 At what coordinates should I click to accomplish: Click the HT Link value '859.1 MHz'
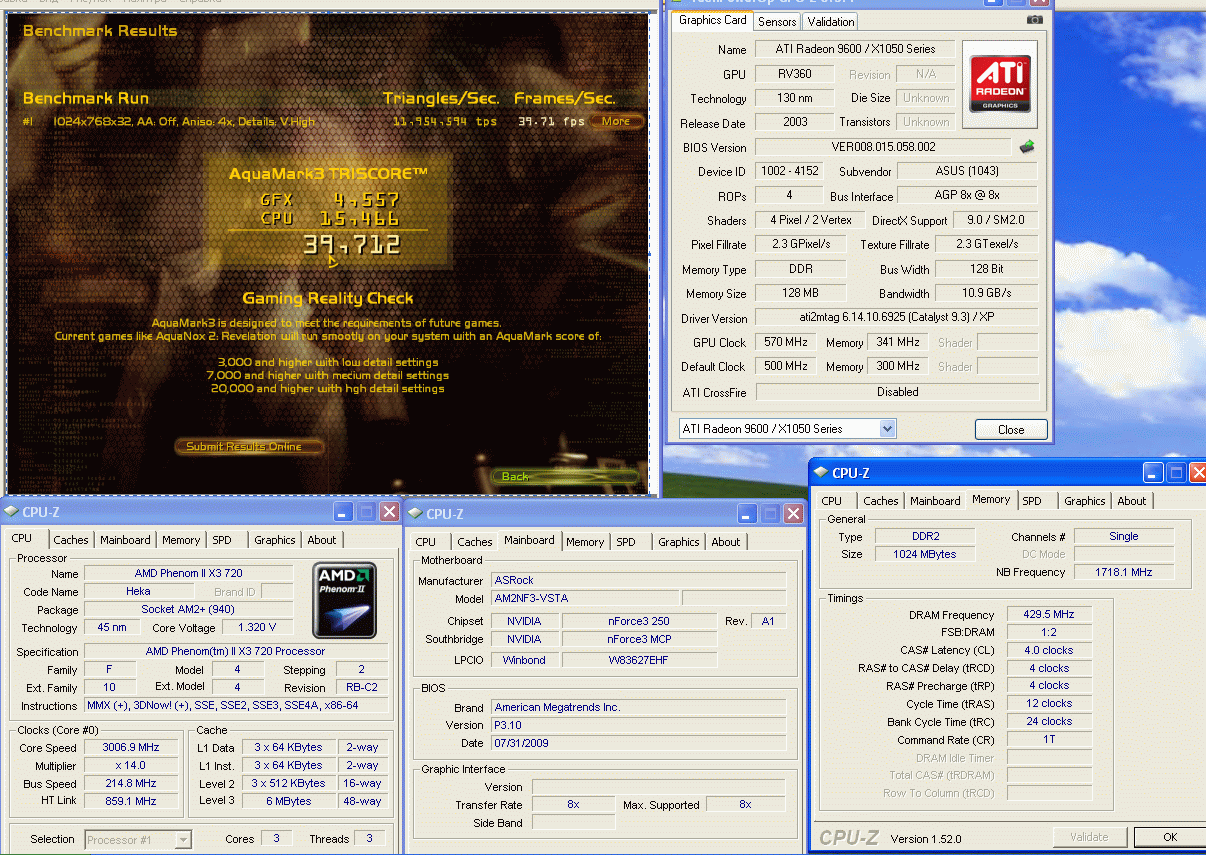coord(130,802)
